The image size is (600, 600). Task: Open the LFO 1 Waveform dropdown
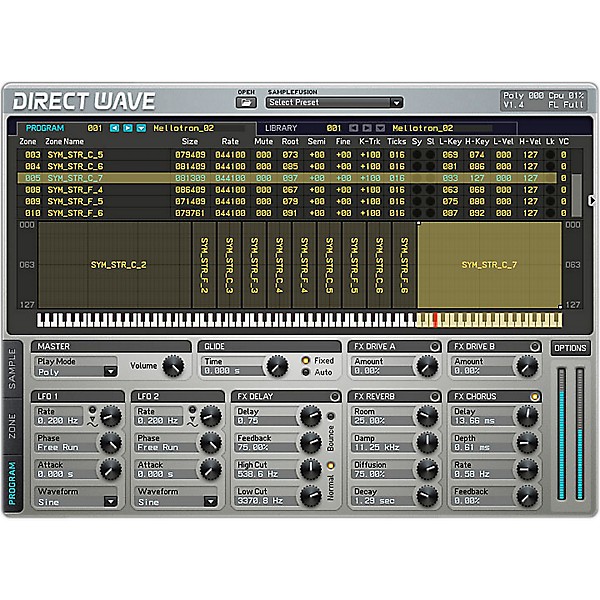point(76,502)
